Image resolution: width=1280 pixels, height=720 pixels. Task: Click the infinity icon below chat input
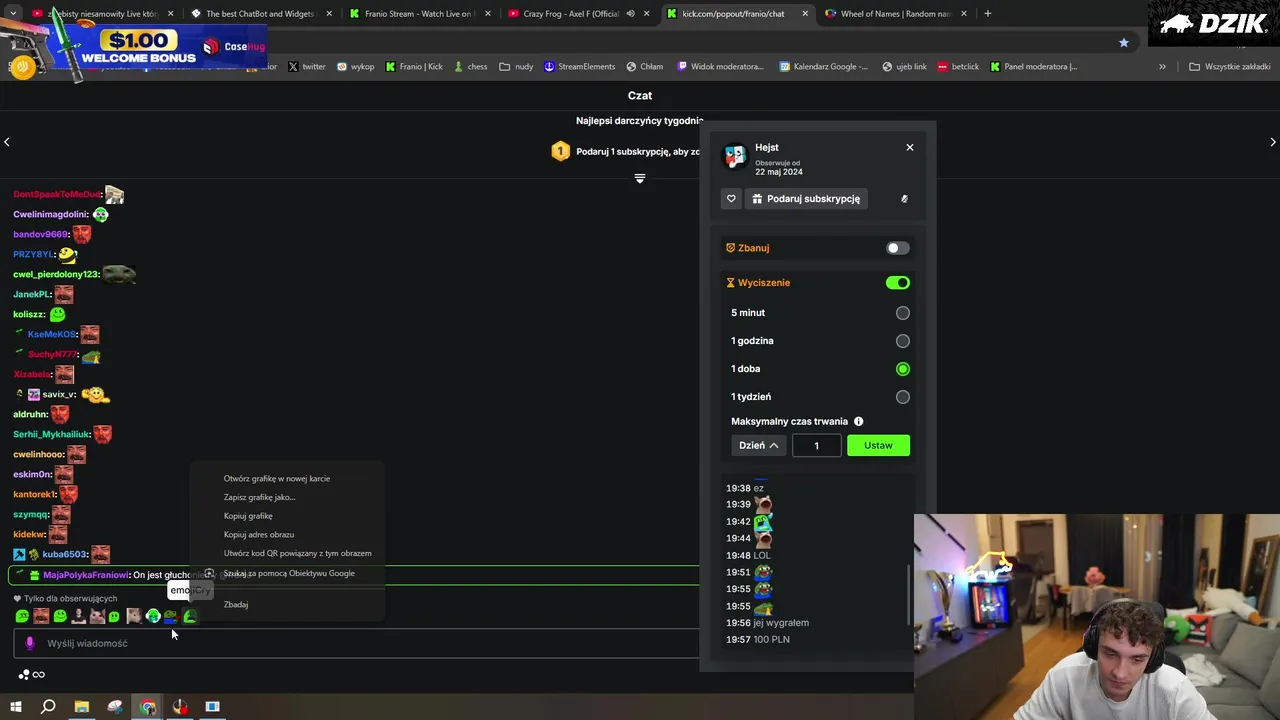(x=38, y=675)
